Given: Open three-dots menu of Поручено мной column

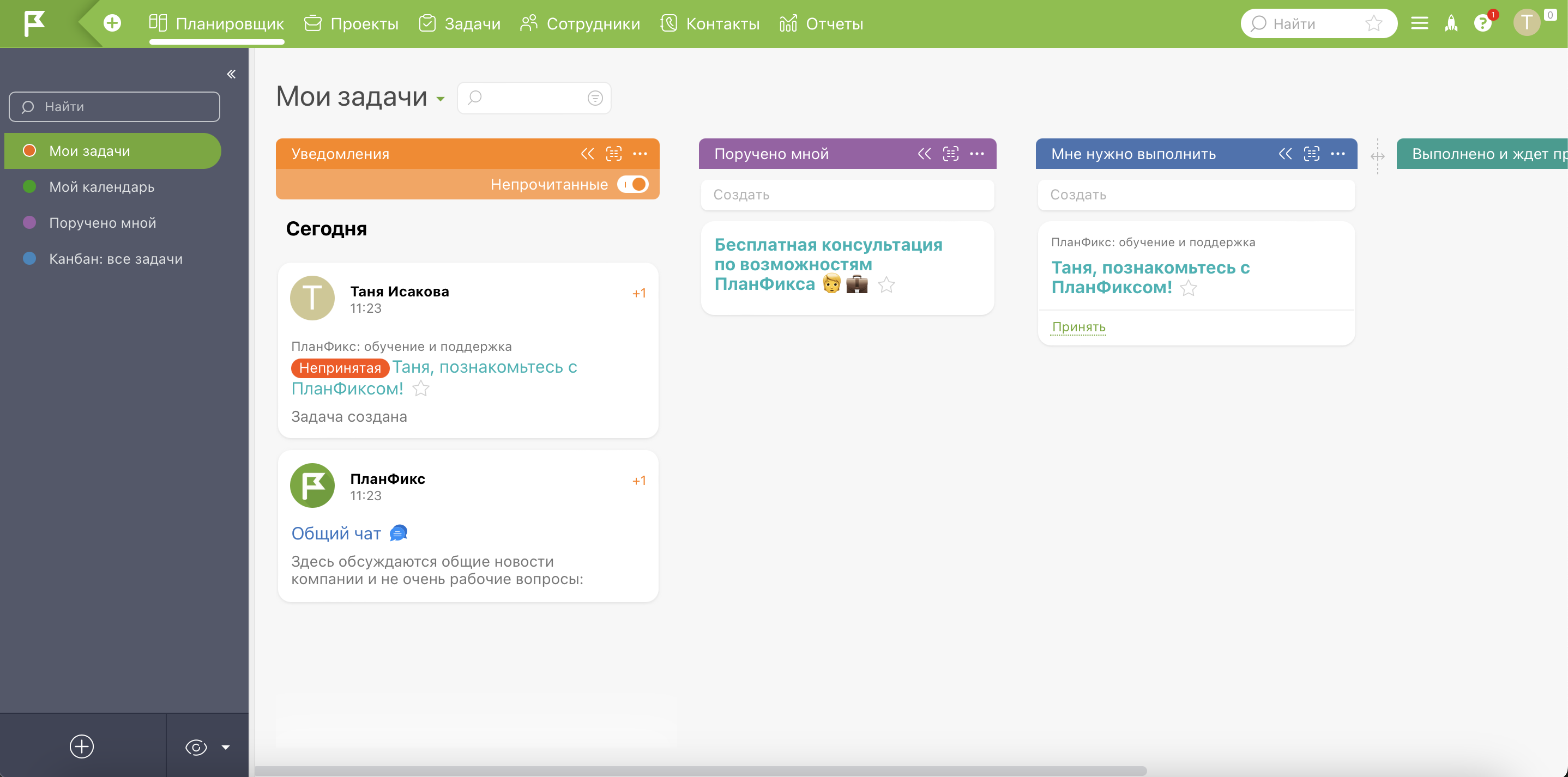Looking at the screenshot, I should (977, 154).
